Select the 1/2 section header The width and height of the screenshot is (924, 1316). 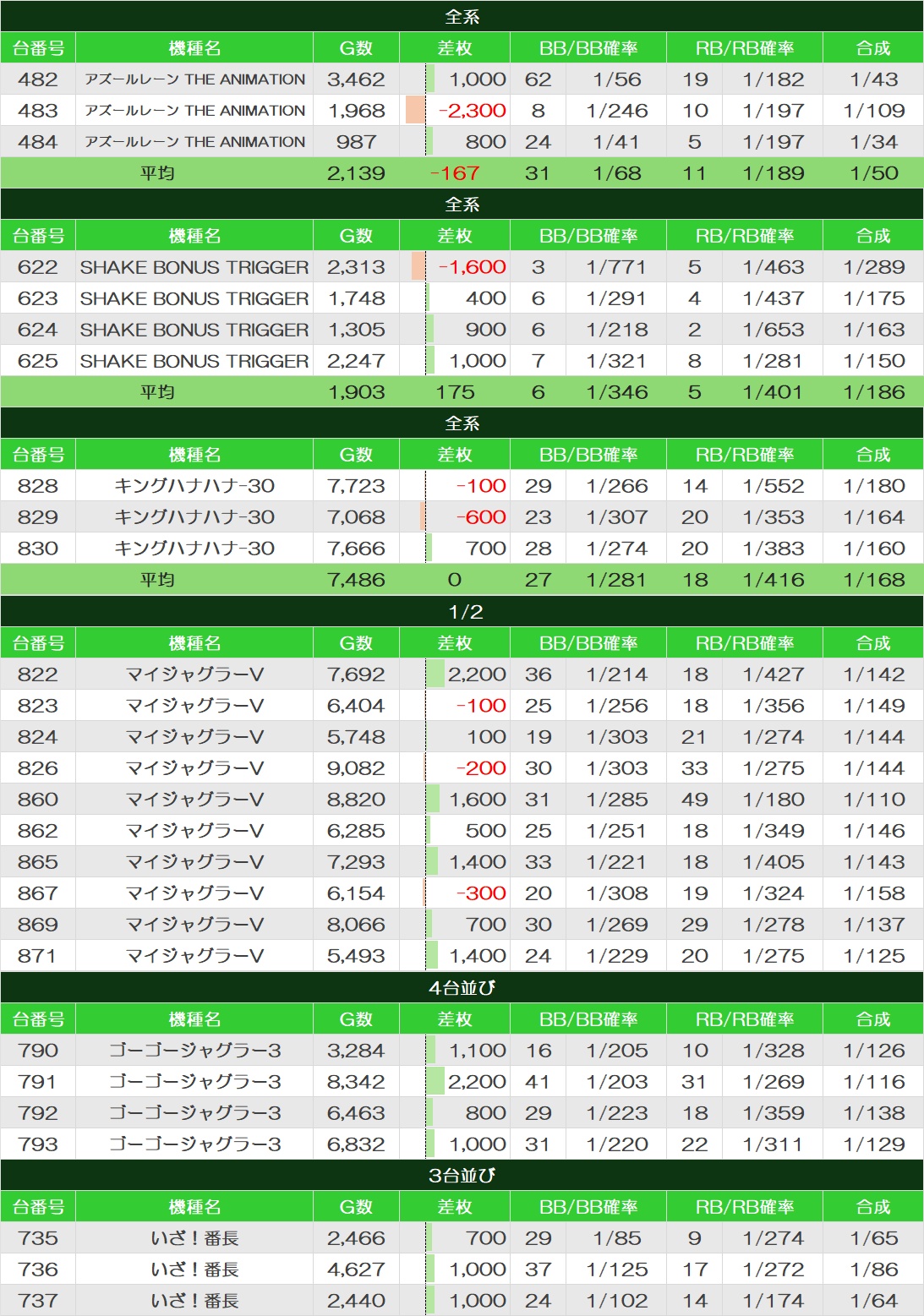(462, 611)
